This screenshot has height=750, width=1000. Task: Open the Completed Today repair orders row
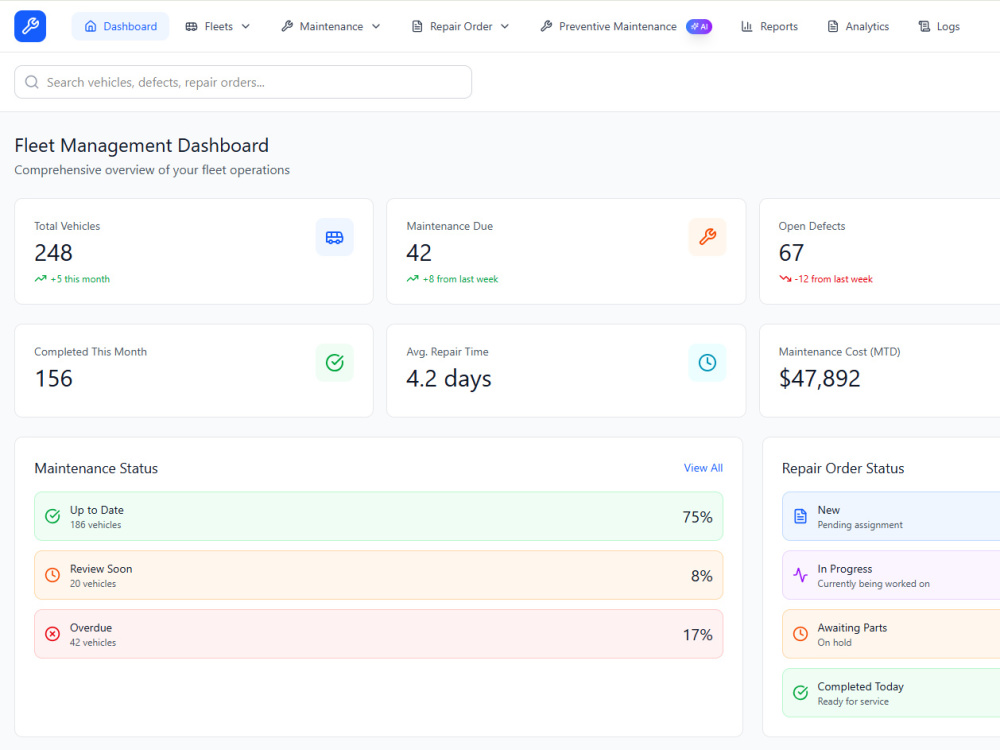pos(891,693)
